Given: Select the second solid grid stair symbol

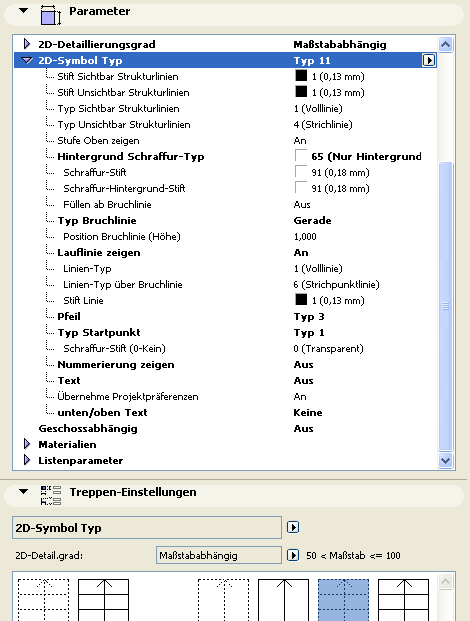Looking at the screenshot, I should [103, 600].
